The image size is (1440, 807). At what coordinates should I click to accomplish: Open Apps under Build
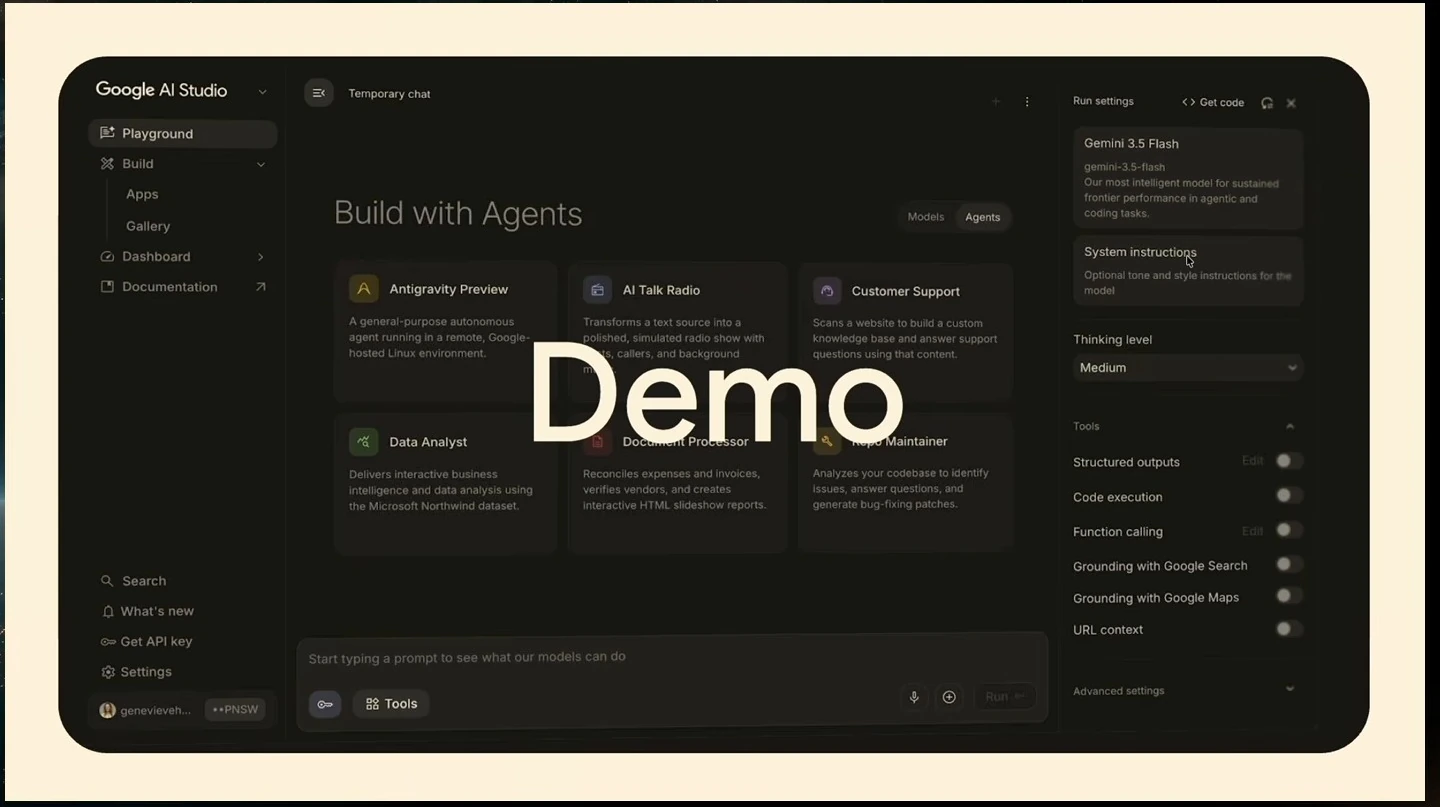142,194
